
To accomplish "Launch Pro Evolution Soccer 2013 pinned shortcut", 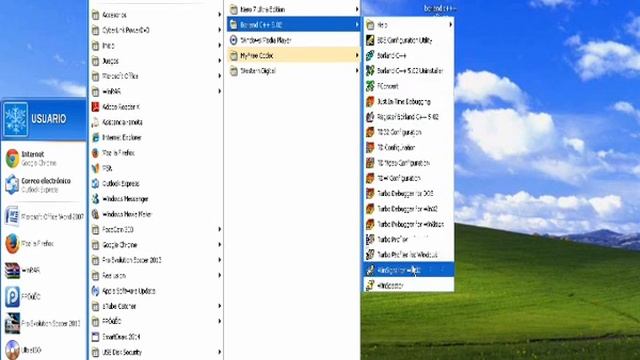I will click(44, 323).
